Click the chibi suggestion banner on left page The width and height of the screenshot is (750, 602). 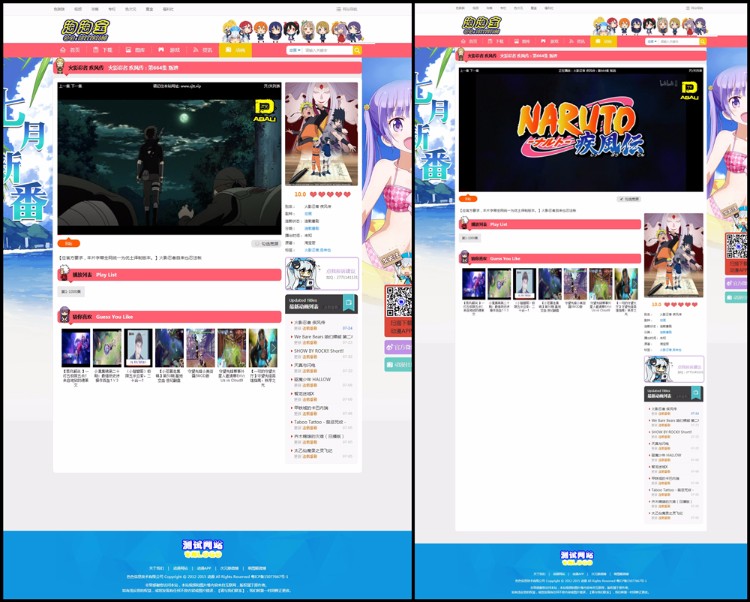click(x=321, y=274)
